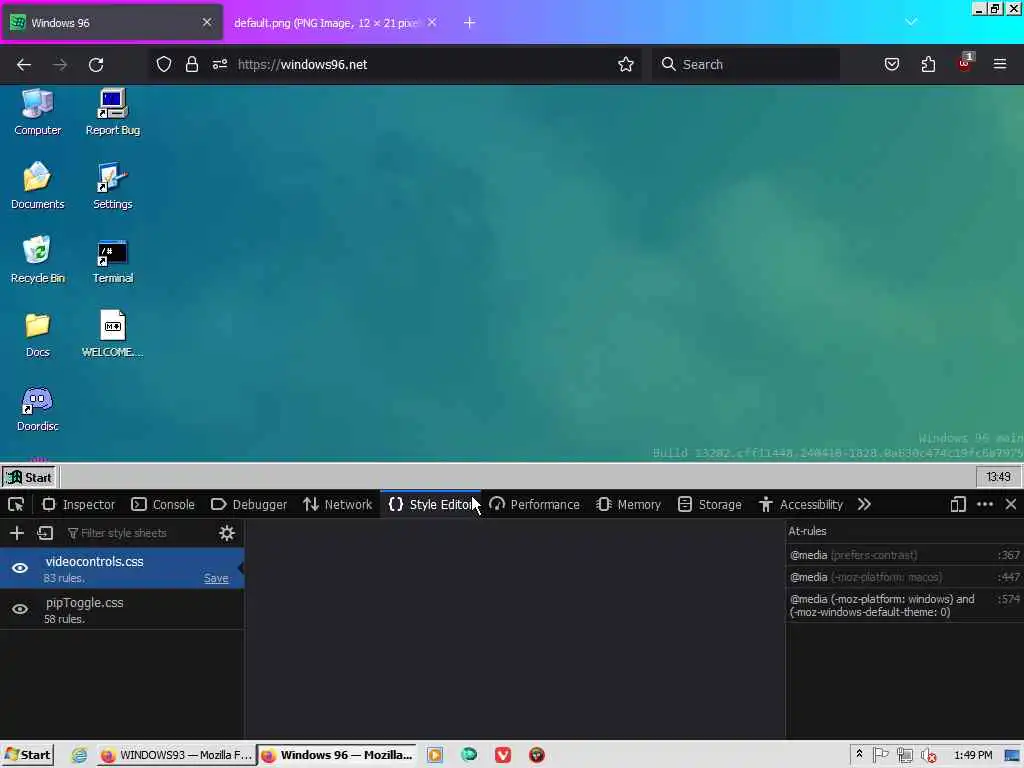The image size is (1024, 768).
Task: Open the Pocket save icon
Action: [x=891, y=64]
